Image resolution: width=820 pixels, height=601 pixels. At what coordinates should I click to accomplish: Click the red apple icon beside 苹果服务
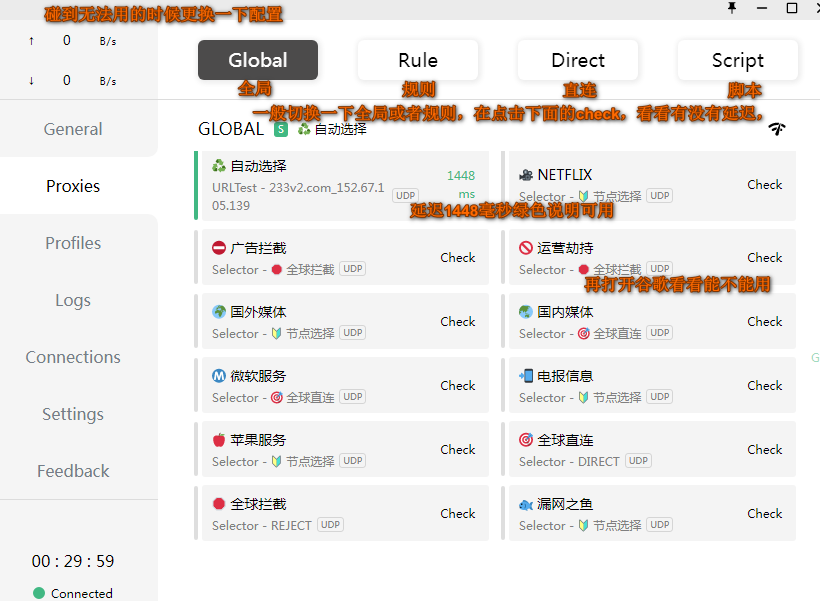(x=219, y=440)
